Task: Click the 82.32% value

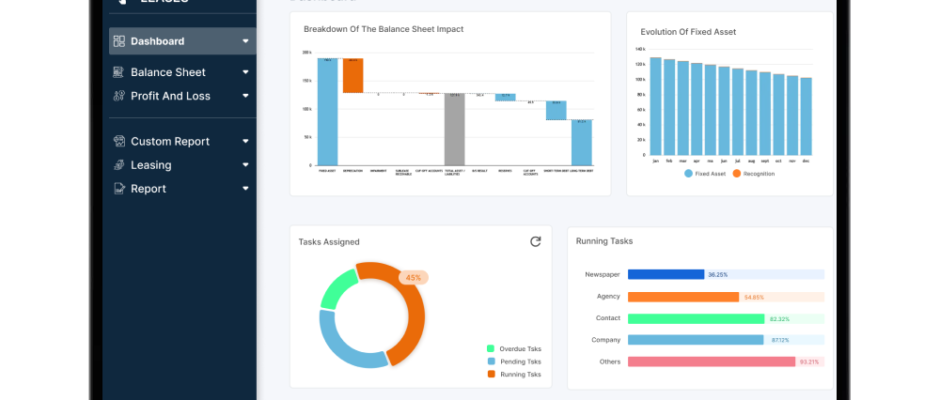Action: [x=780, y=319]
